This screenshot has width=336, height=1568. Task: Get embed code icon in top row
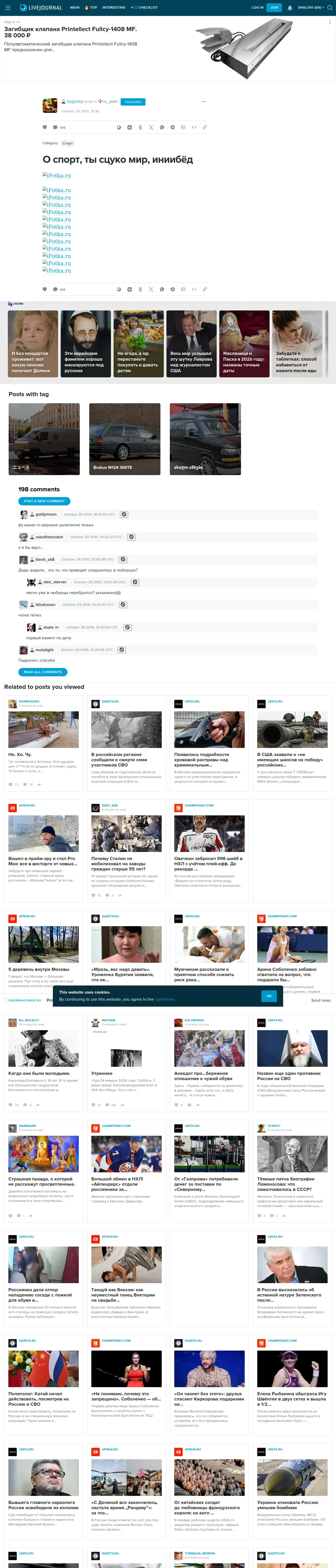[x=194, y=127]
